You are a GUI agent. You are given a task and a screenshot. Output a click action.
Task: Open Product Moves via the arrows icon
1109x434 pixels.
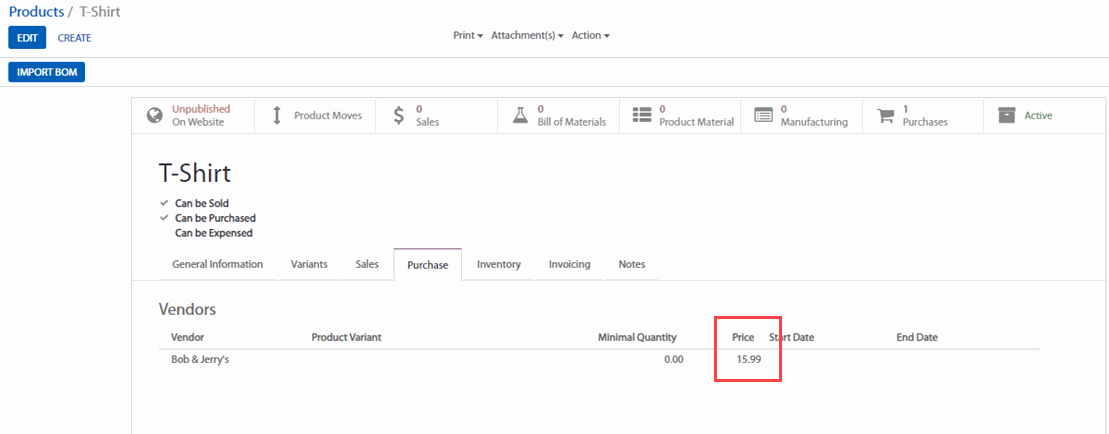coord(277,115)
